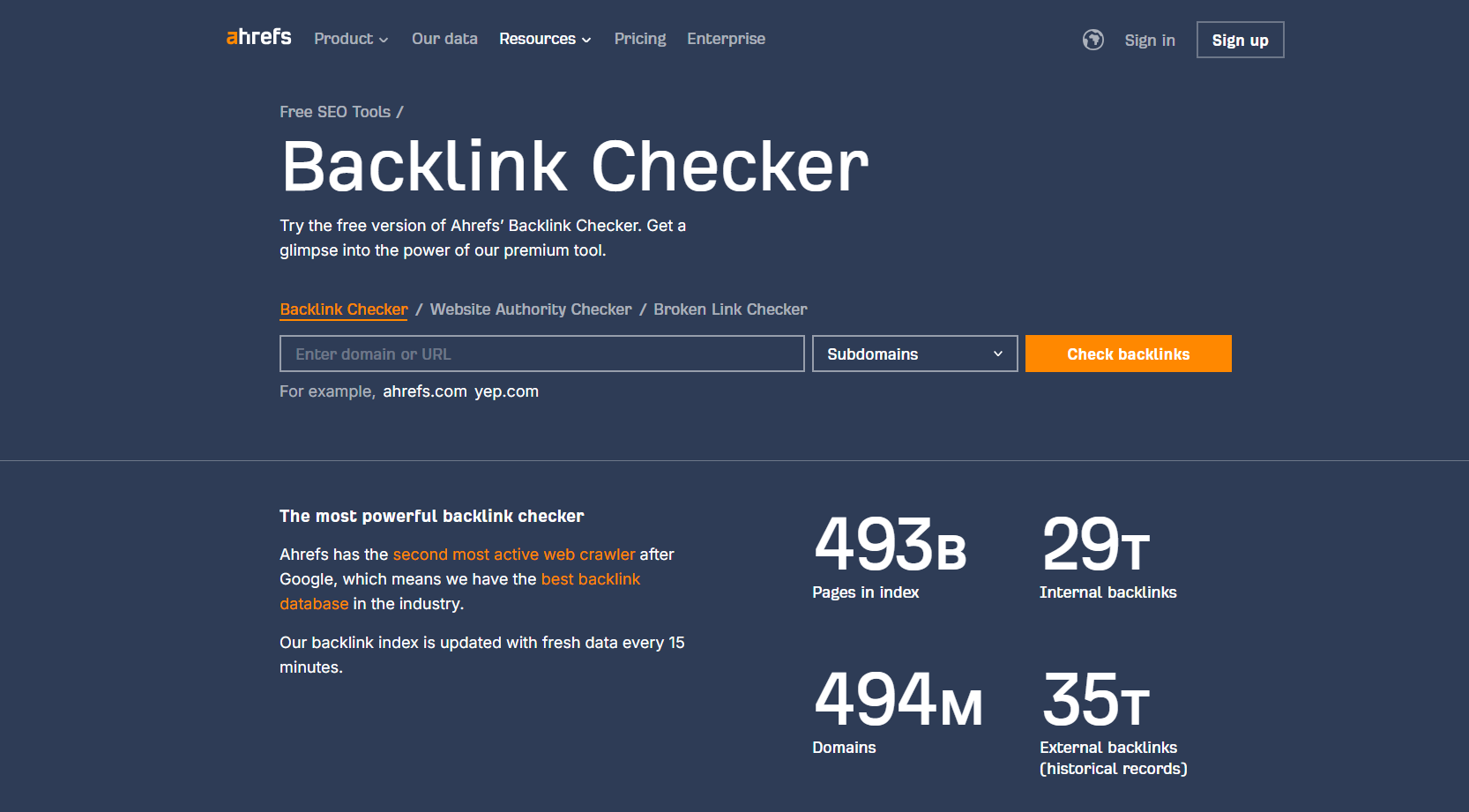This screenshot has width=1469, height=812.
Task: Open the Enterprise page
Action: 727,39
